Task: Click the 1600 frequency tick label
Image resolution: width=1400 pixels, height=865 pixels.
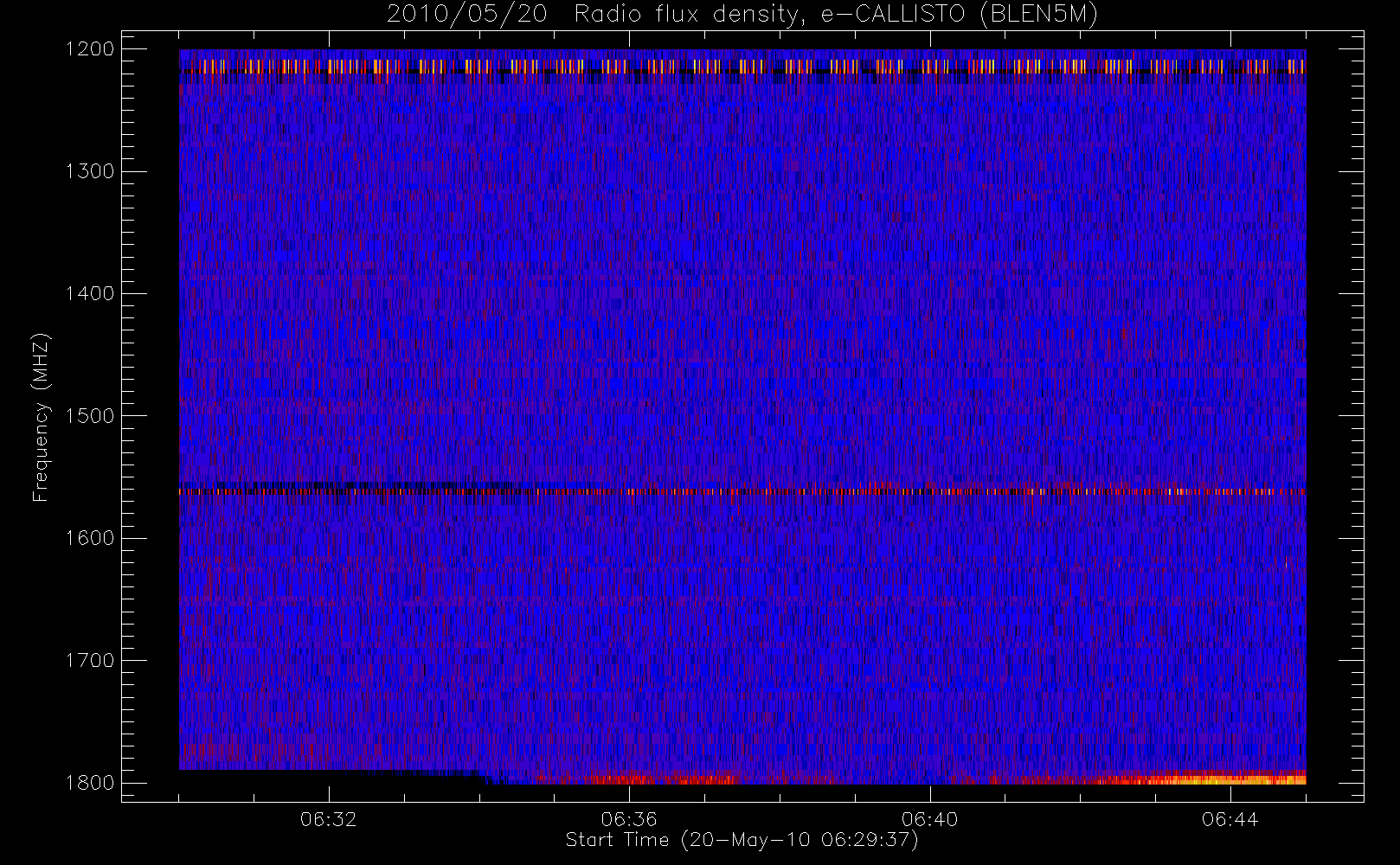Action: [90, 538]
